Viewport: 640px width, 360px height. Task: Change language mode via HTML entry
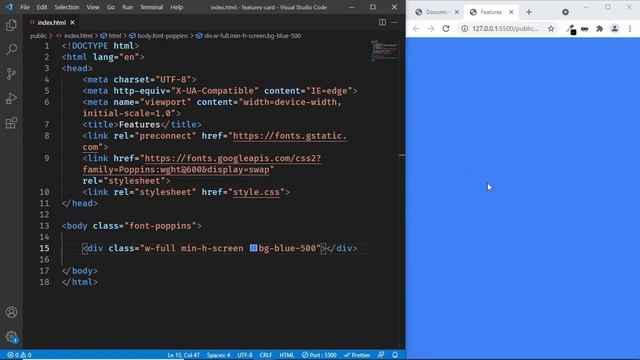(x=287, y=355)
